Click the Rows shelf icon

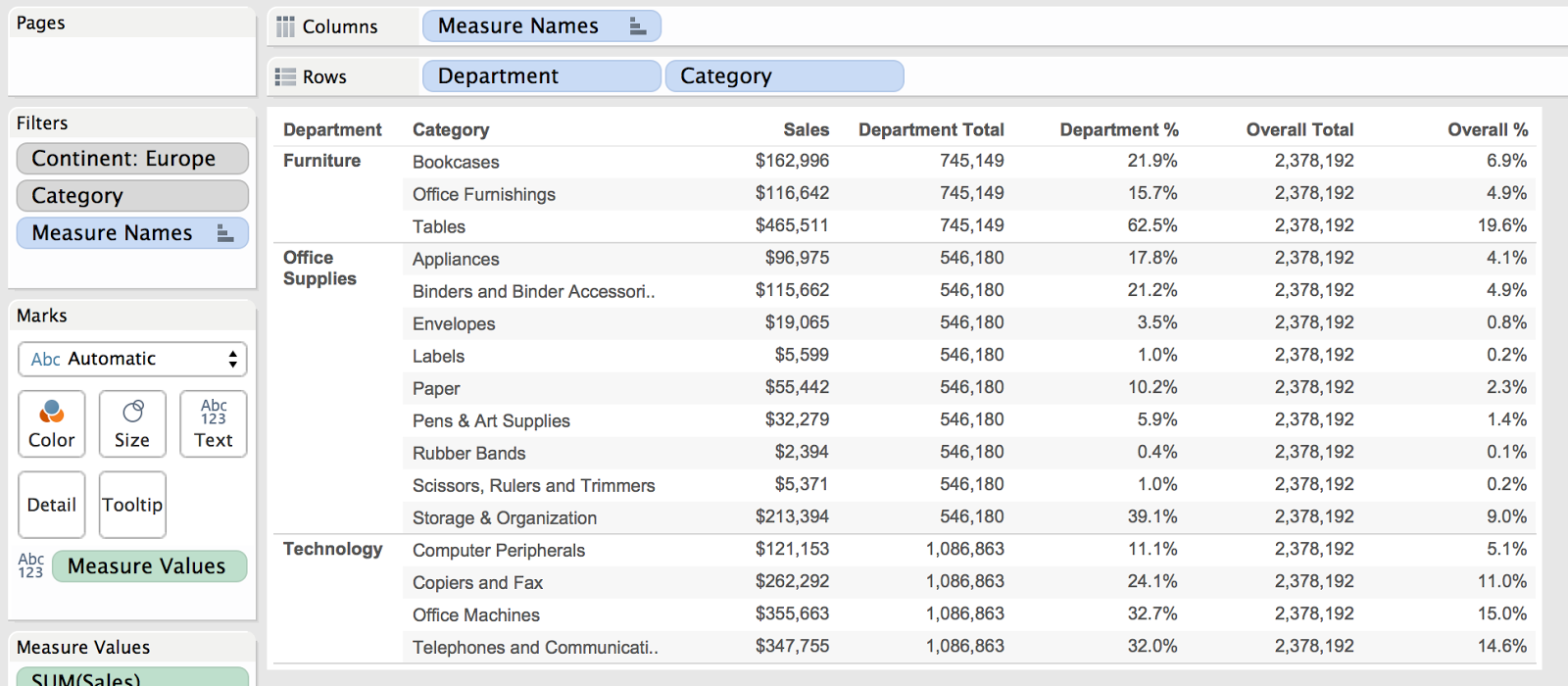[x=285, y=76]
